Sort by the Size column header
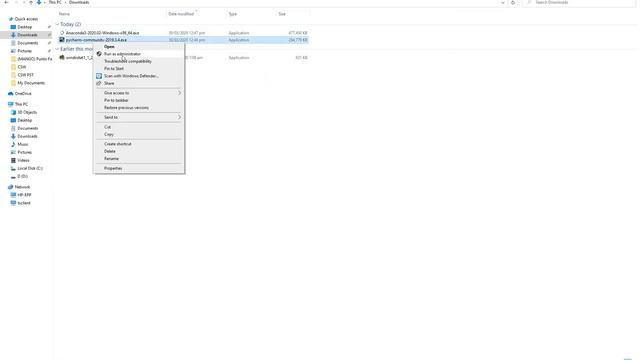This screenshot has height=360, width=640. (x=282, y=14)
